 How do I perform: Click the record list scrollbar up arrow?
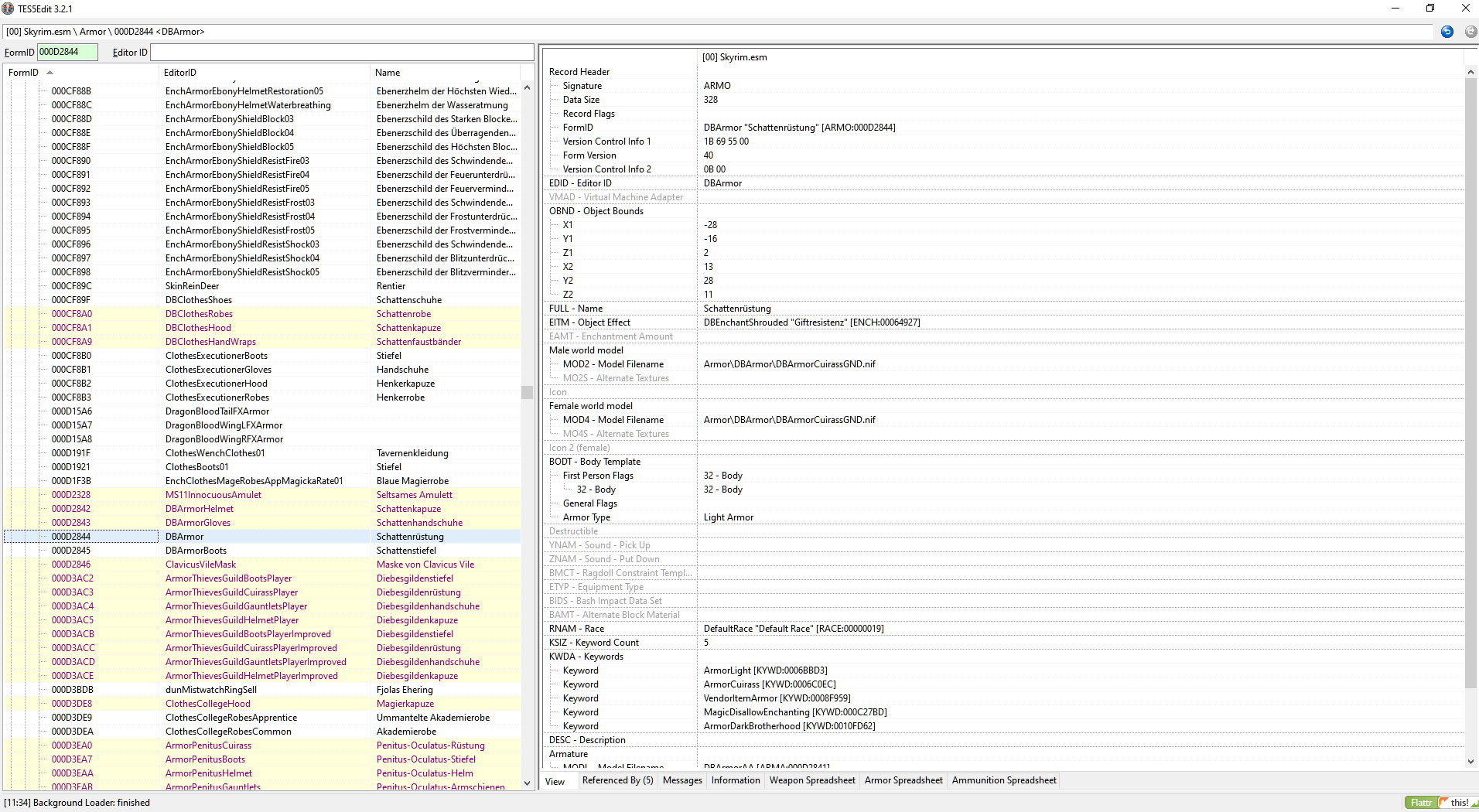[528, 88]
